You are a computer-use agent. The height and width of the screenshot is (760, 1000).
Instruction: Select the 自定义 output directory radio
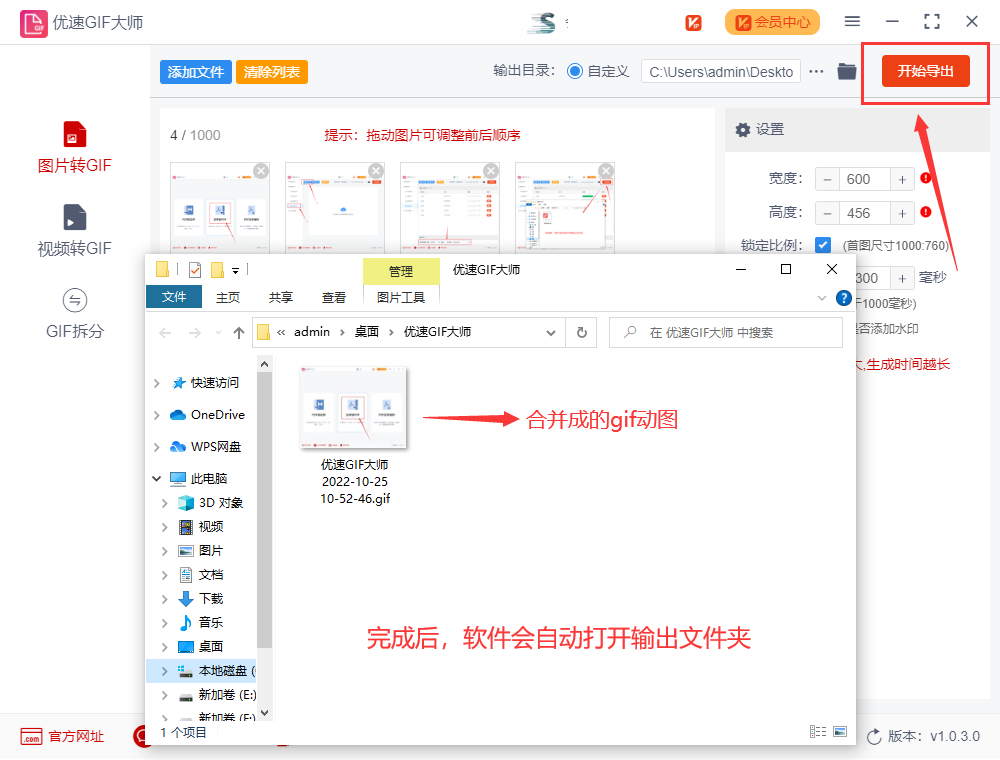click(575, 71)
